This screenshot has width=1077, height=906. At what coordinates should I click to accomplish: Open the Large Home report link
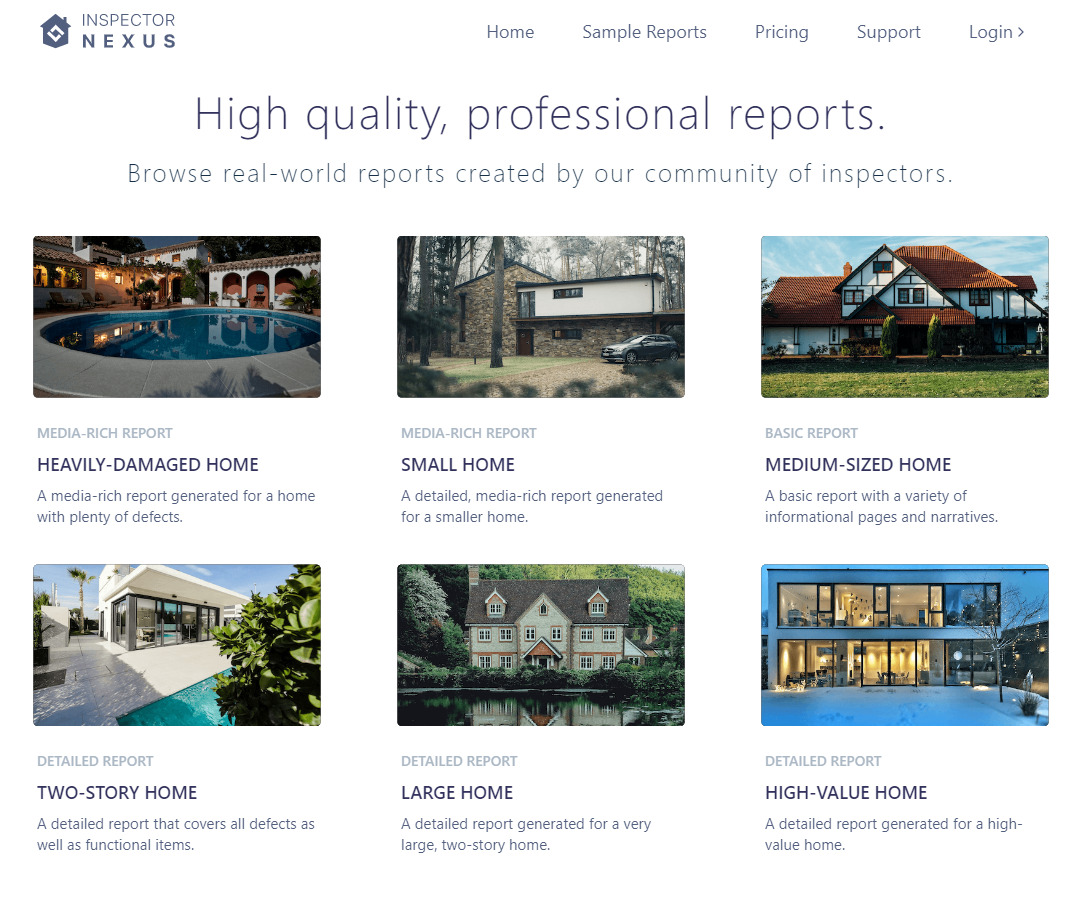click(x=457, y=792)
